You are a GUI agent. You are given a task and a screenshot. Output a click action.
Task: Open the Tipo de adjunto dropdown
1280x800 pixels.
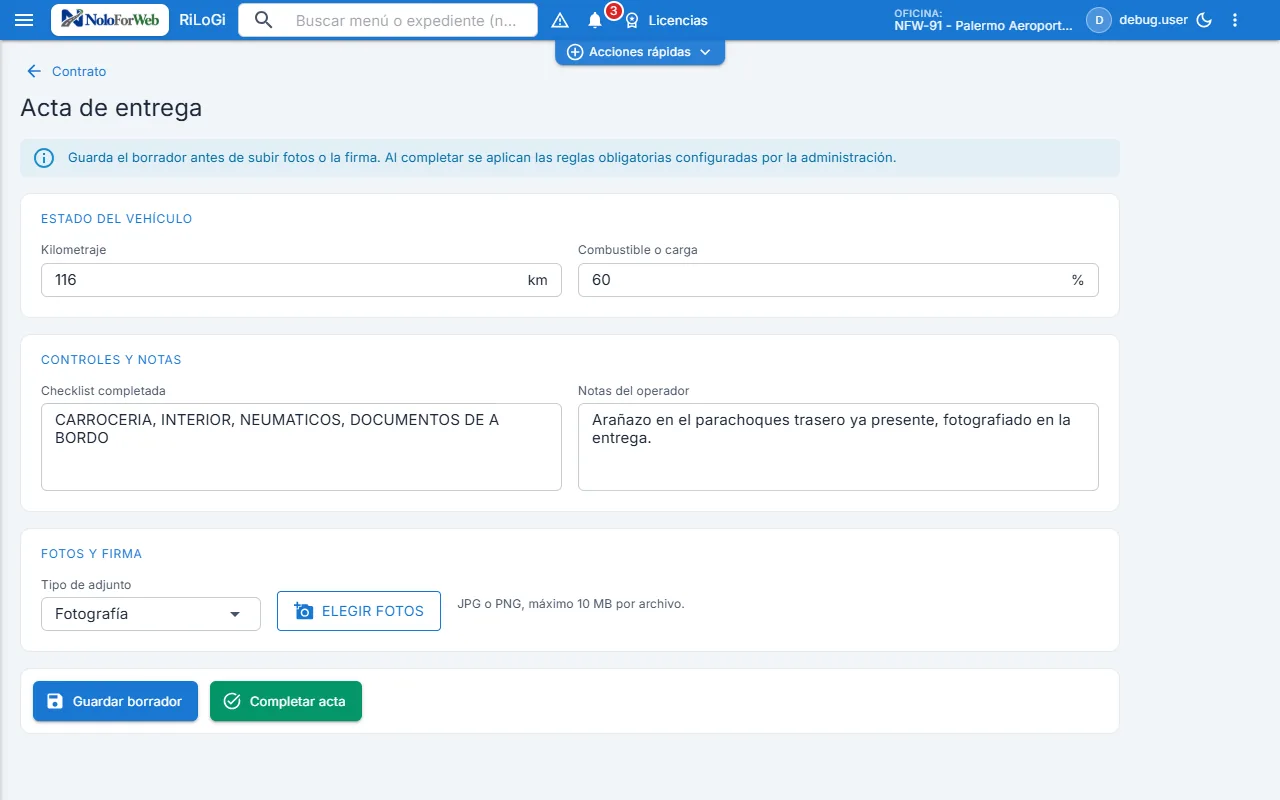pyautogui.click(x=151, y=614)
